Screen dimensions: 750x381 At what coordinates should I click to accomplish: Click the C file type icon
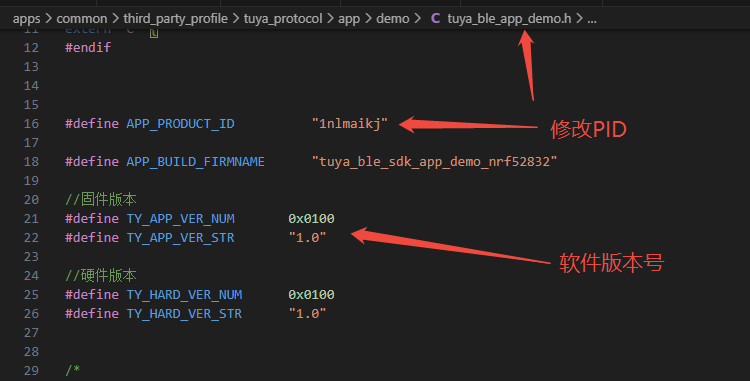(x=435, y=19)
